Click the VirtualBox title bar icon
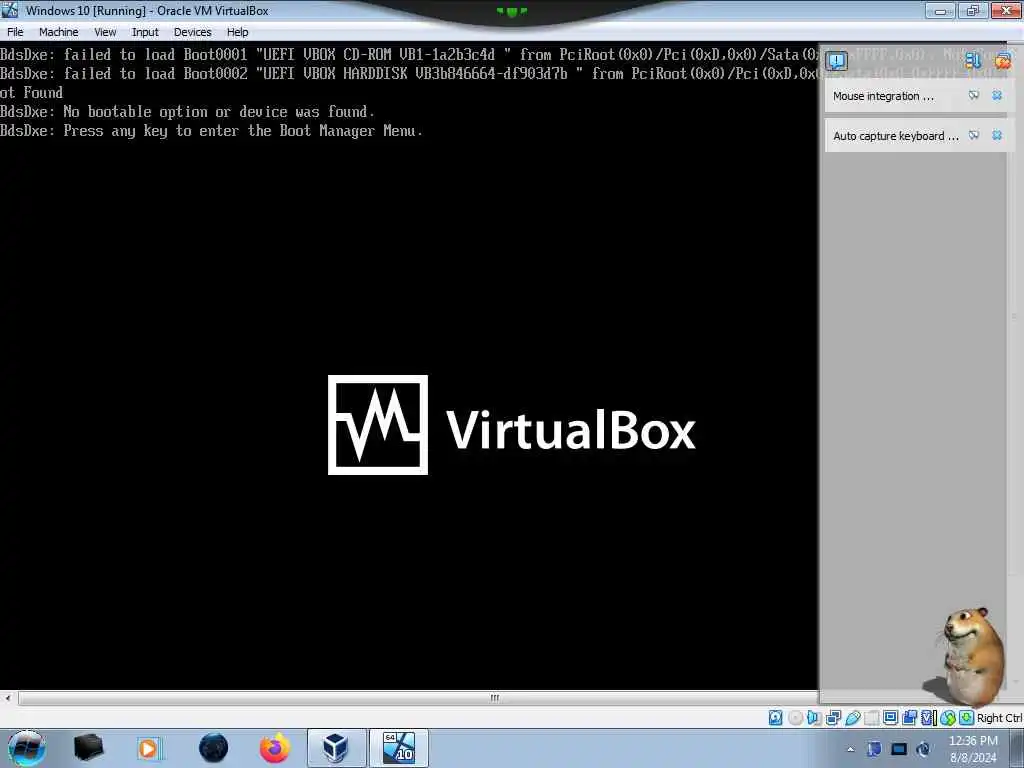The width and height of the screenshot is (1024, 768). click(x=10, y=10)
